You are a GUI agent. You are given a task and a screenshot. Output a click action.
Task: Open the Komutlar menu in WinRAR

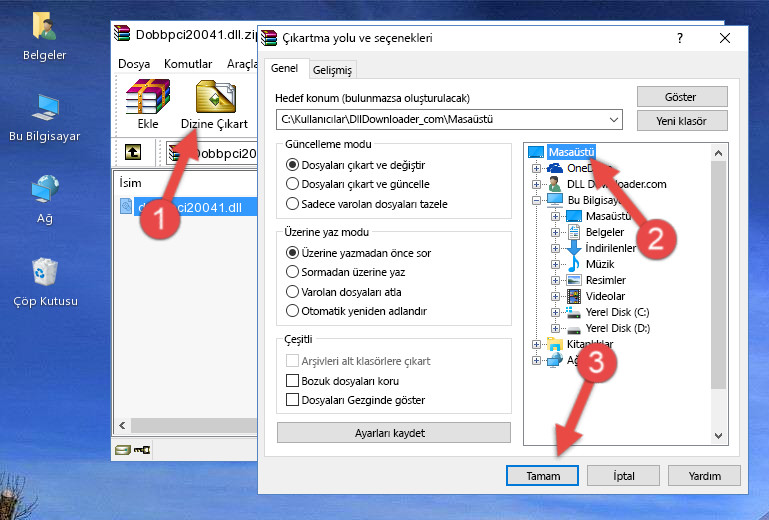pyautogui.click(x=188, y=64)
